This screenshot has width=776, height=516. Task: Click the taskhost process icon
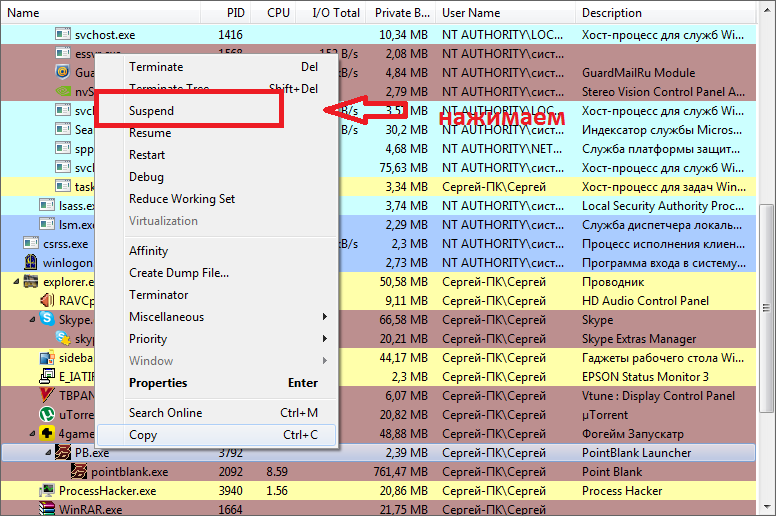[63, 187]
